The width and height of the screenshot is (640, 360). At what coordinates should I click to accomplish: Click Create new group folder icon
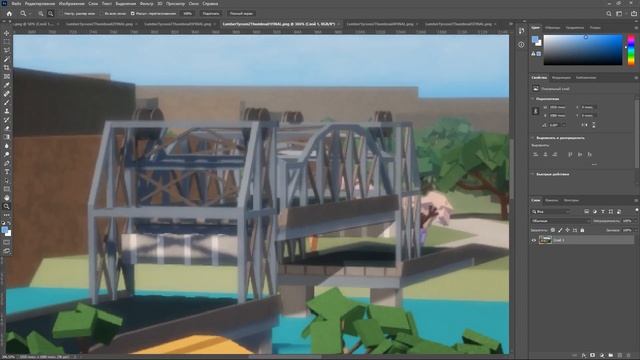coord(611,356)
